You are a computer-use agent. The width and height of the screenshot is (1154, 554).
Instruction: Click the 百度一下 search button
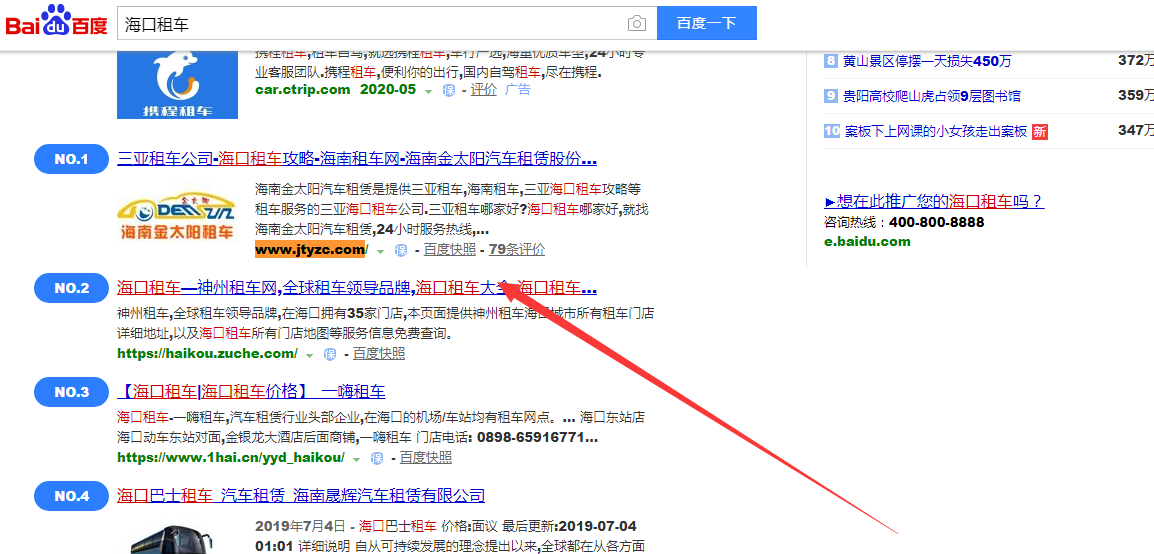(x=707, y=24)
